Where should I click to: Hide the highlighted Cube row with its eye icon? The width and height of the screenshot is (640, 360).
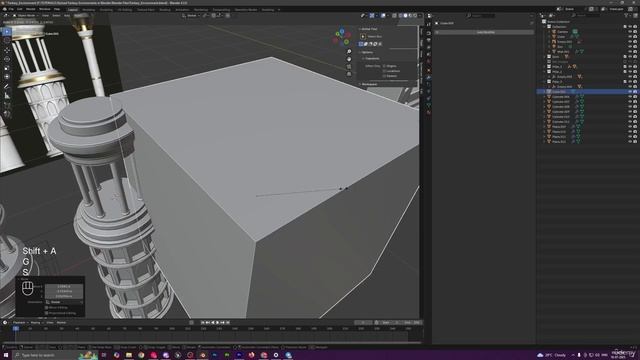click(630, 92)
